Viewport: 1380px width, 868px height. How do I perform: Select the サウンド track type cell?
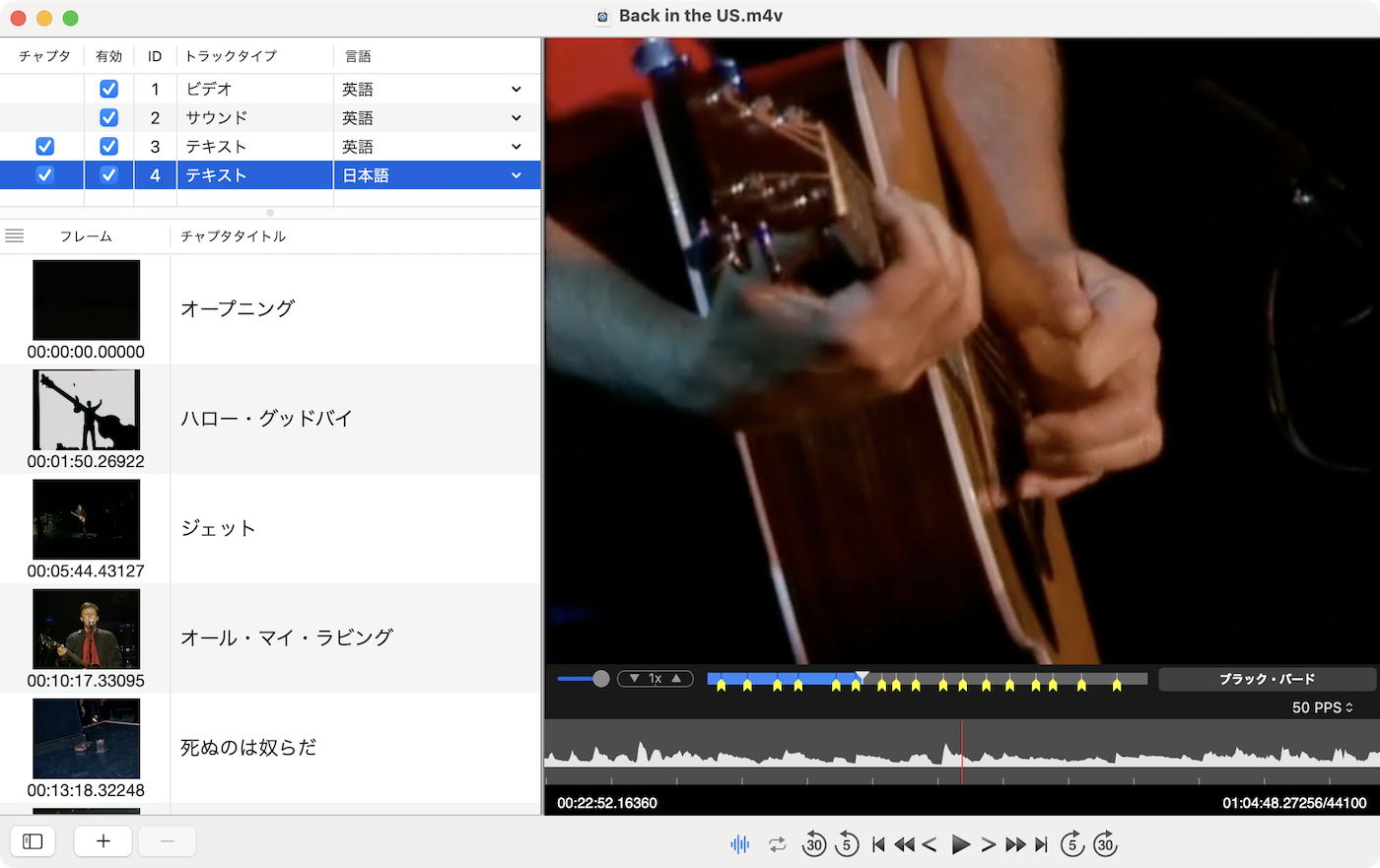(x=255, y=117)
